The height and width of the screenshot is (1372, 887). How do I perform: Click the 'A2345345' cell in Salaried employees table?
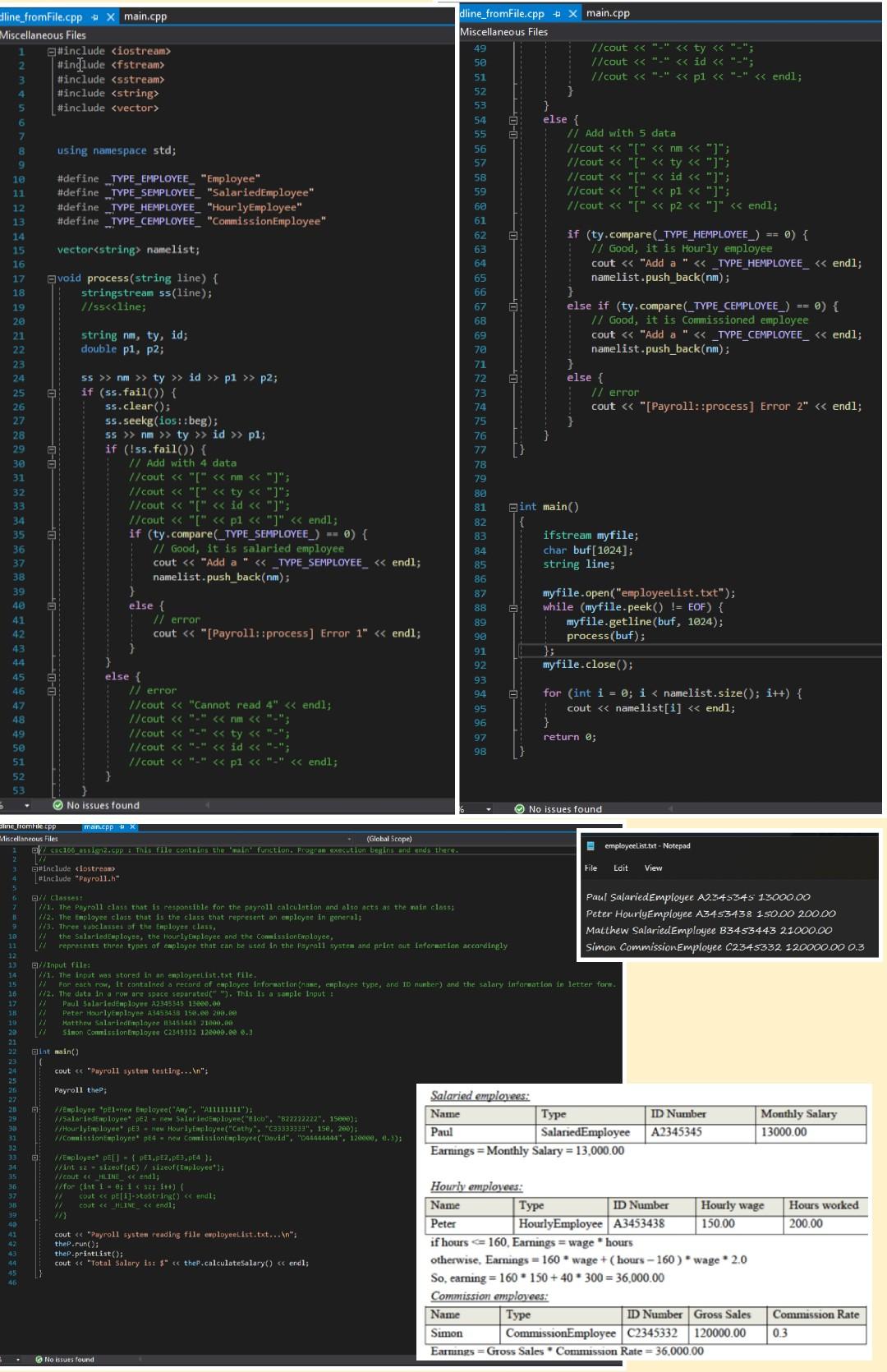pos(700,1132)
